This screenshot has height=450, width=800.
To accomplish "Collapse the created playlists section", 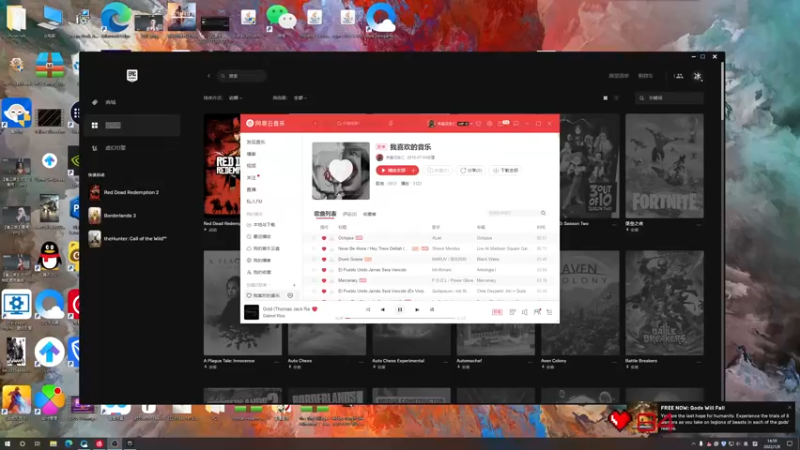I will (x=258, y=285).
